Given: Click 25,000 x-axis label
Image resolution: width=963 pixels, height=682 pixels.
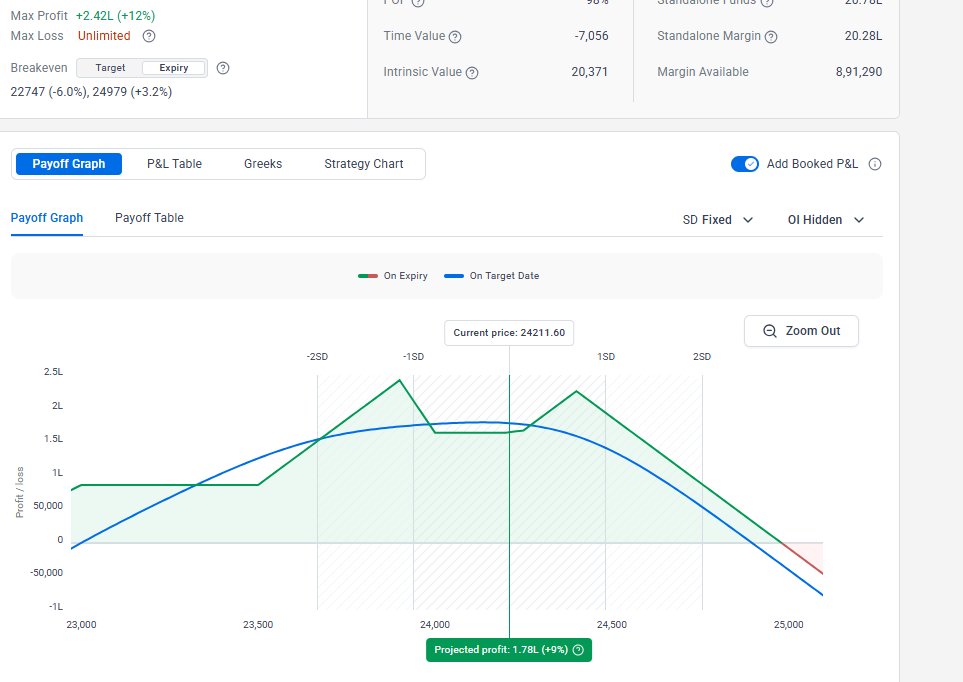Looking at the screenshot, I should [789, 625].
